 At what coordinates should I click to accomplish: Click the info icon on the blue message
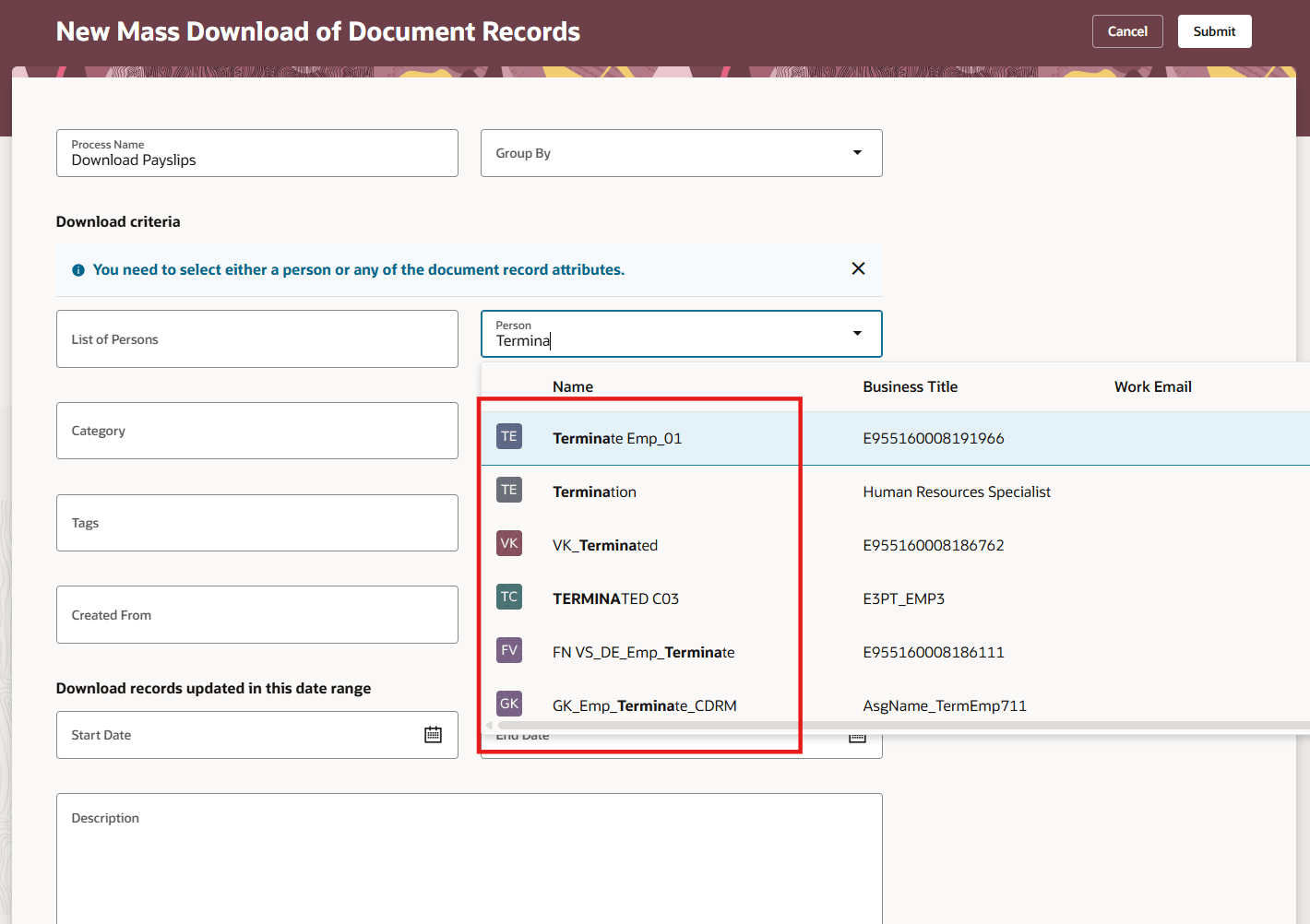click(78, 269)
